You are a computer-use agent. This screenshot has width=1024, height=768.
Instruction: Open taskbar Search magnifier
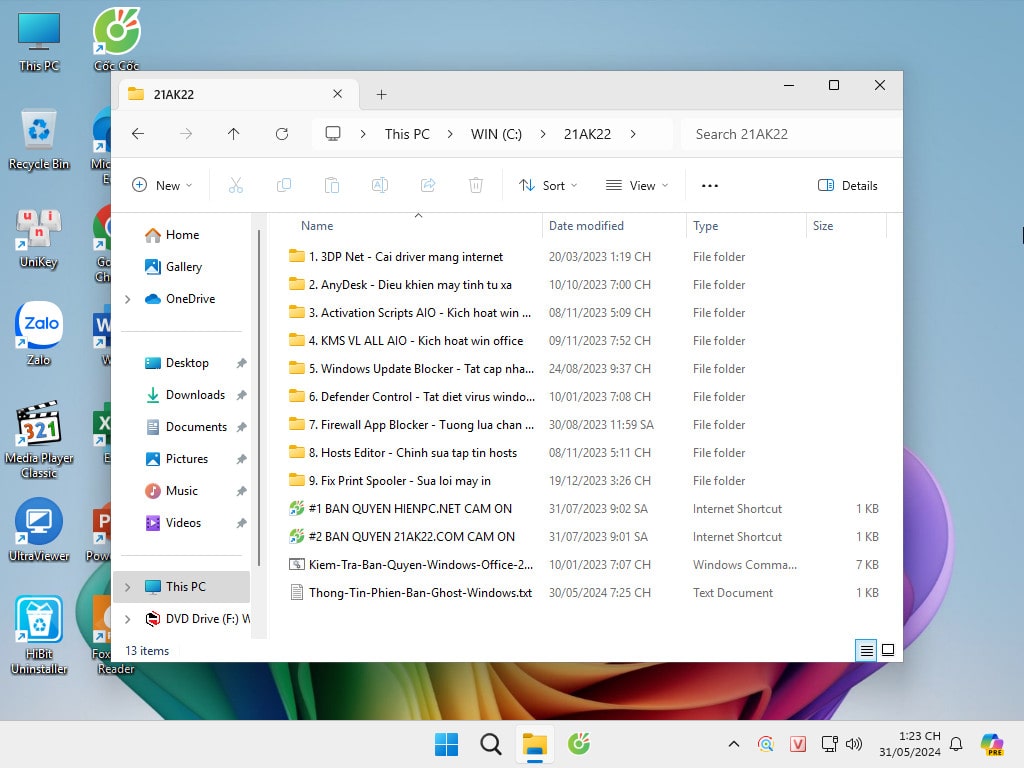(490, 744)
